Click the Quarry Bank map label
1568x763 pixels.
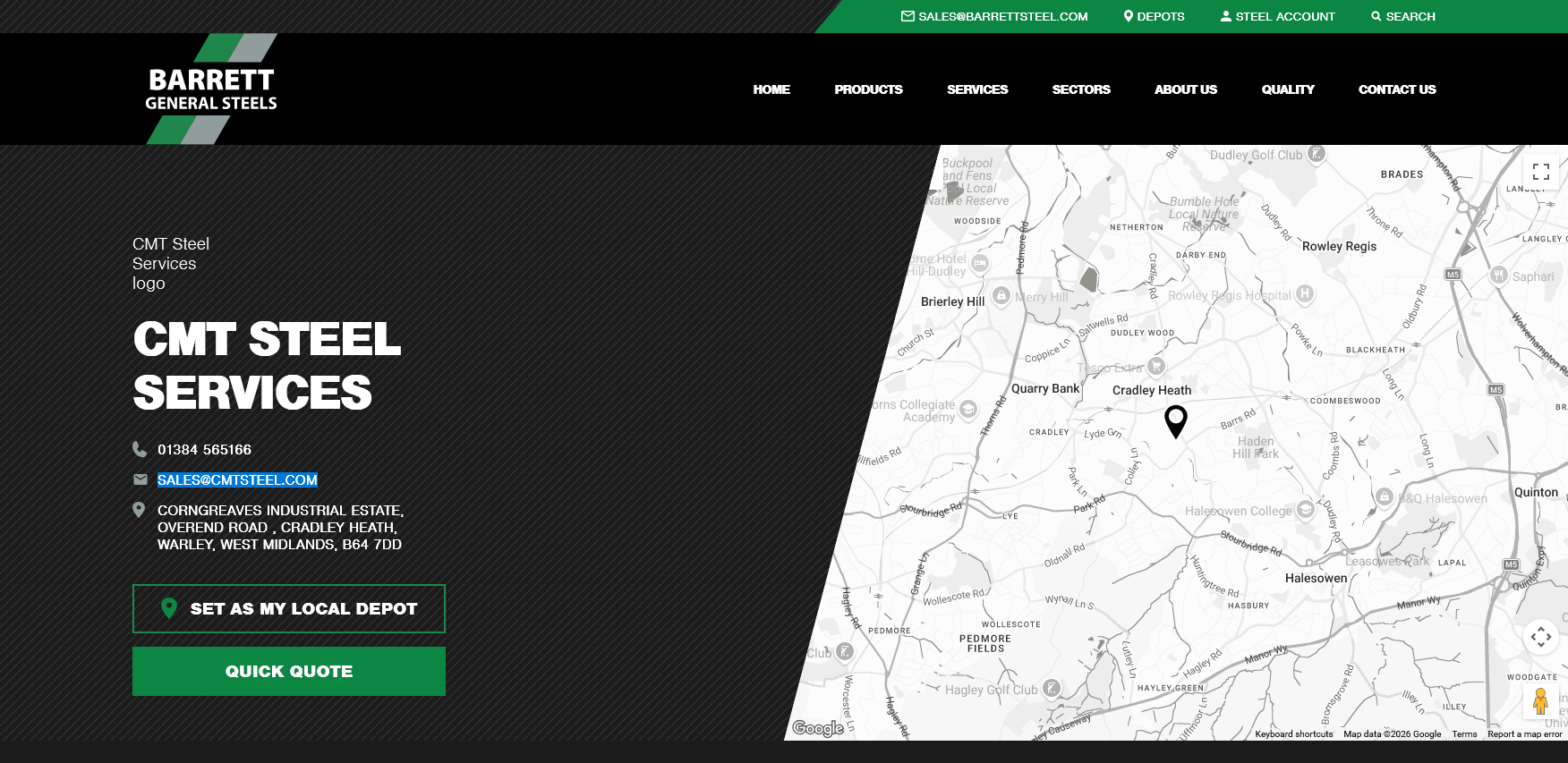(1045, 388)
